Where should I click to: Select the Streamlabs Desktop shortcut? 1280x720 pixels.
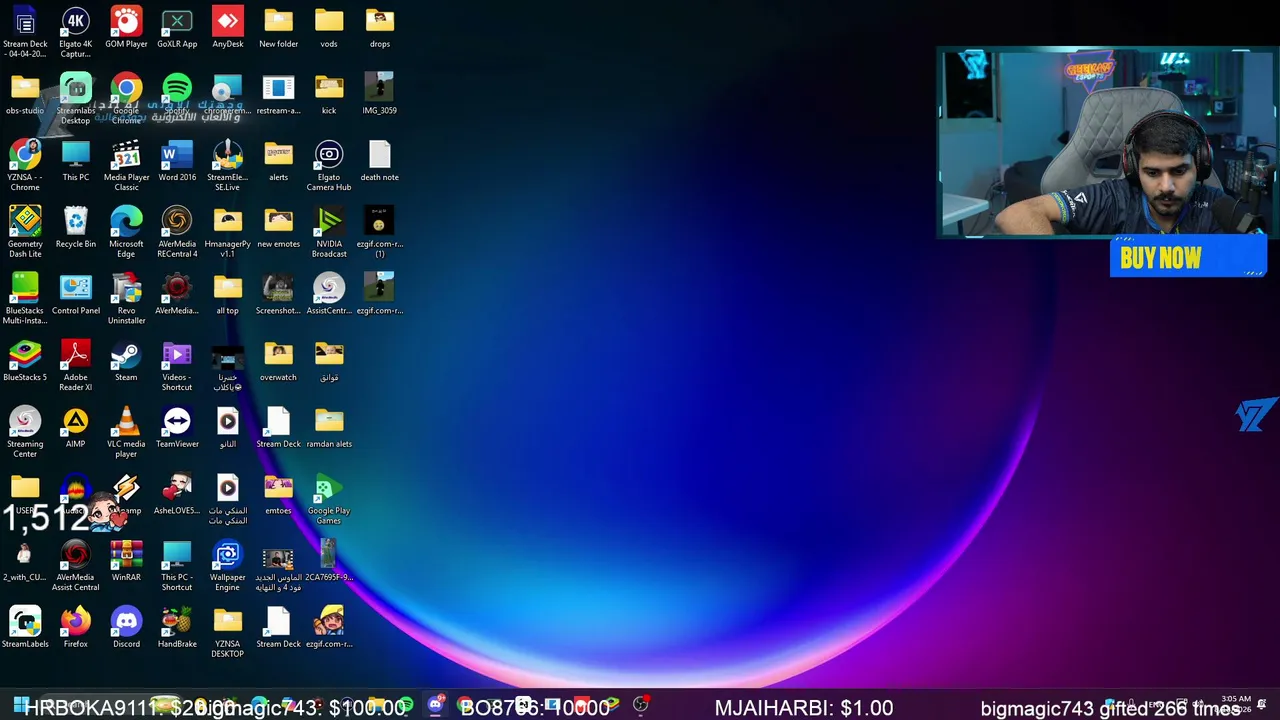coord(75,98)
